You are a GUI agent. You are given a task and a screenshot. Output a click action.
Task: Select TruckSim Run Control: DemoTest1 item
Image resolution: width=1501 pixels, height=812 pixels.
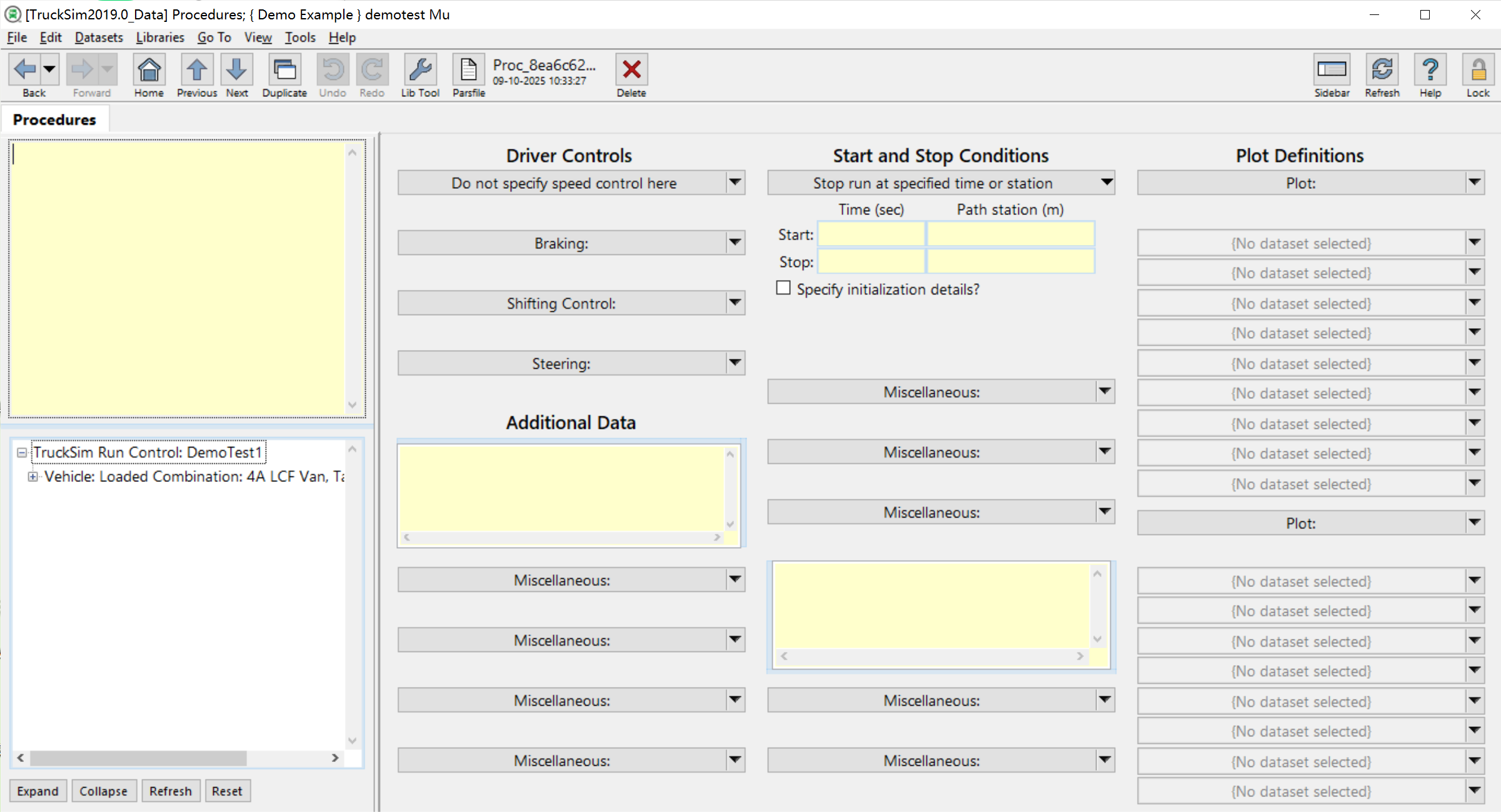tap(148, 452)
